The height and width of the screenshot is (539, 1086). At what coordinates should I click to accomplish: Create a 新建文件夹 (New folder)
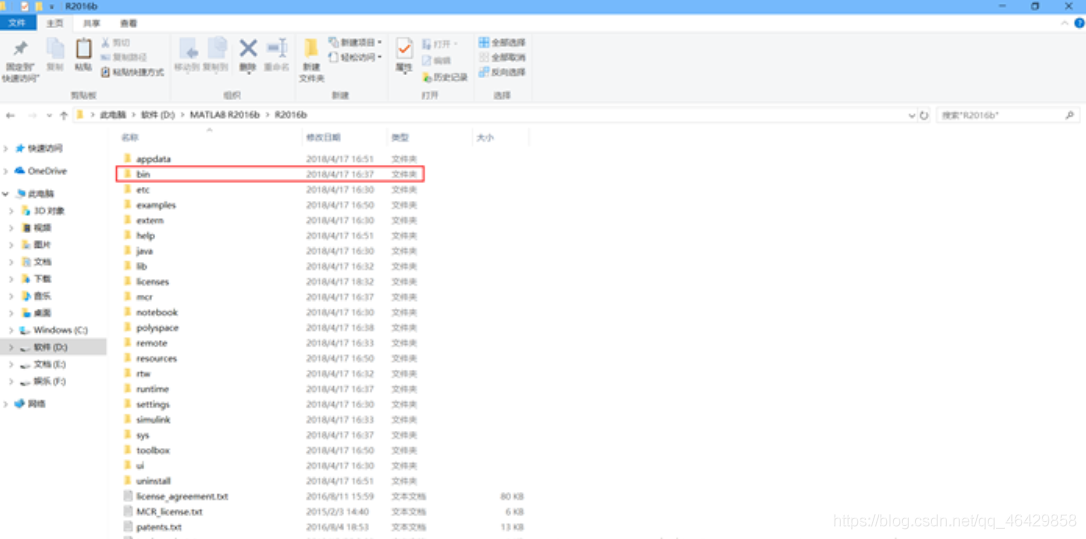click(311, 61)
